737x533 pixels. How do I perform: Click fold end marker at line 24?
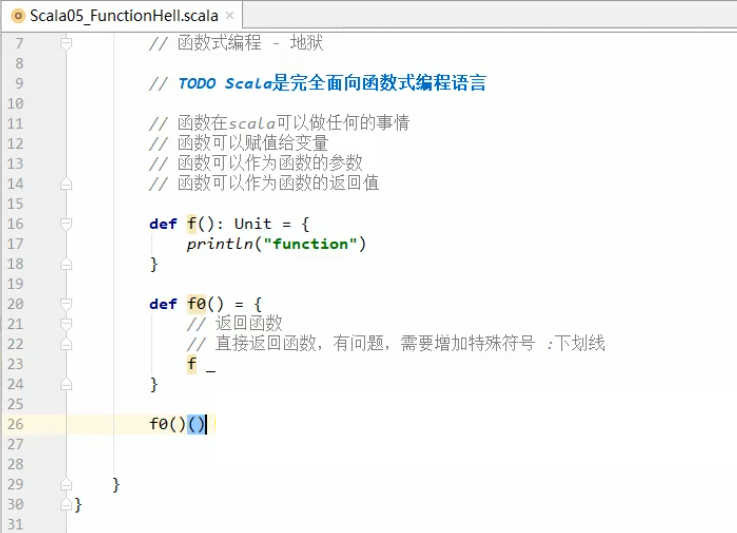[x=66, y=384]
